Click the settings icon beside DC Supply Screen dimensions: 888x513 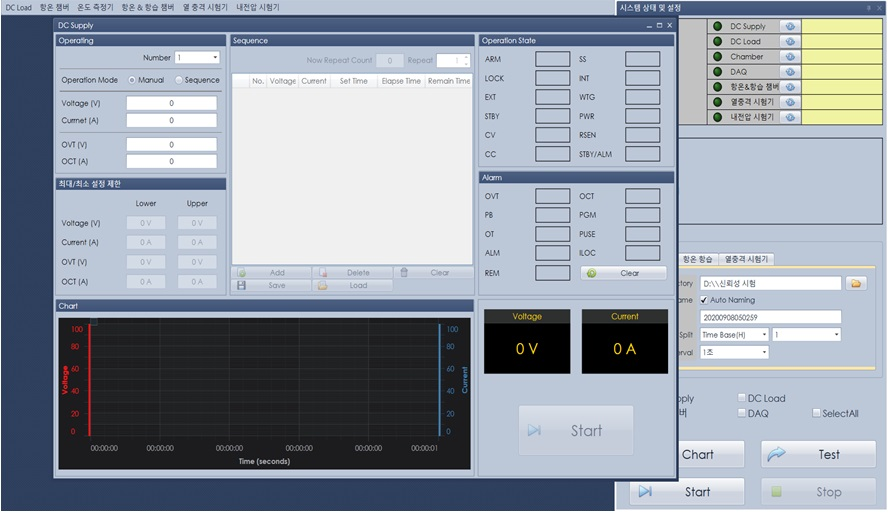pos(790,27)
